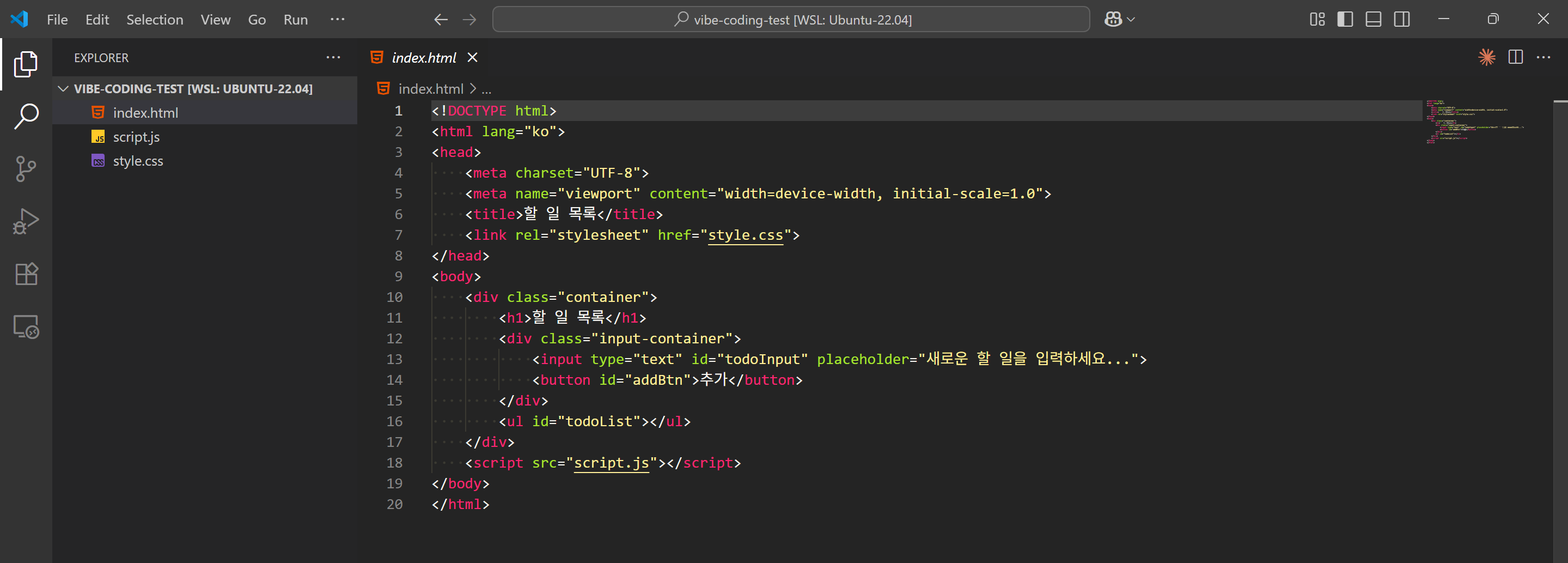Split the editor to the right
The height and width of the screenshot is (563, 1568).
click(1516, 57)
